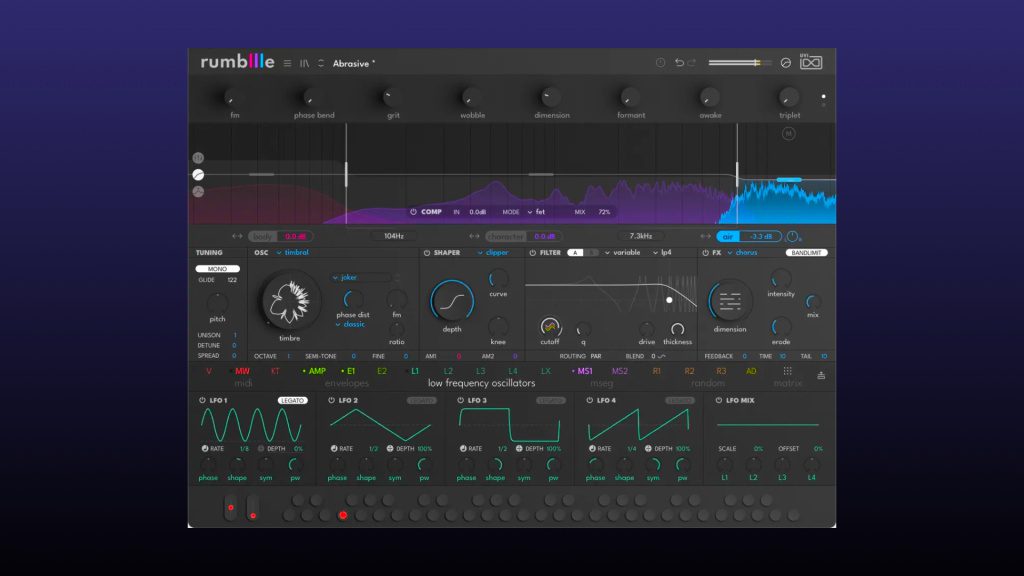Click the power icon next to air gain

click(792, 236)
